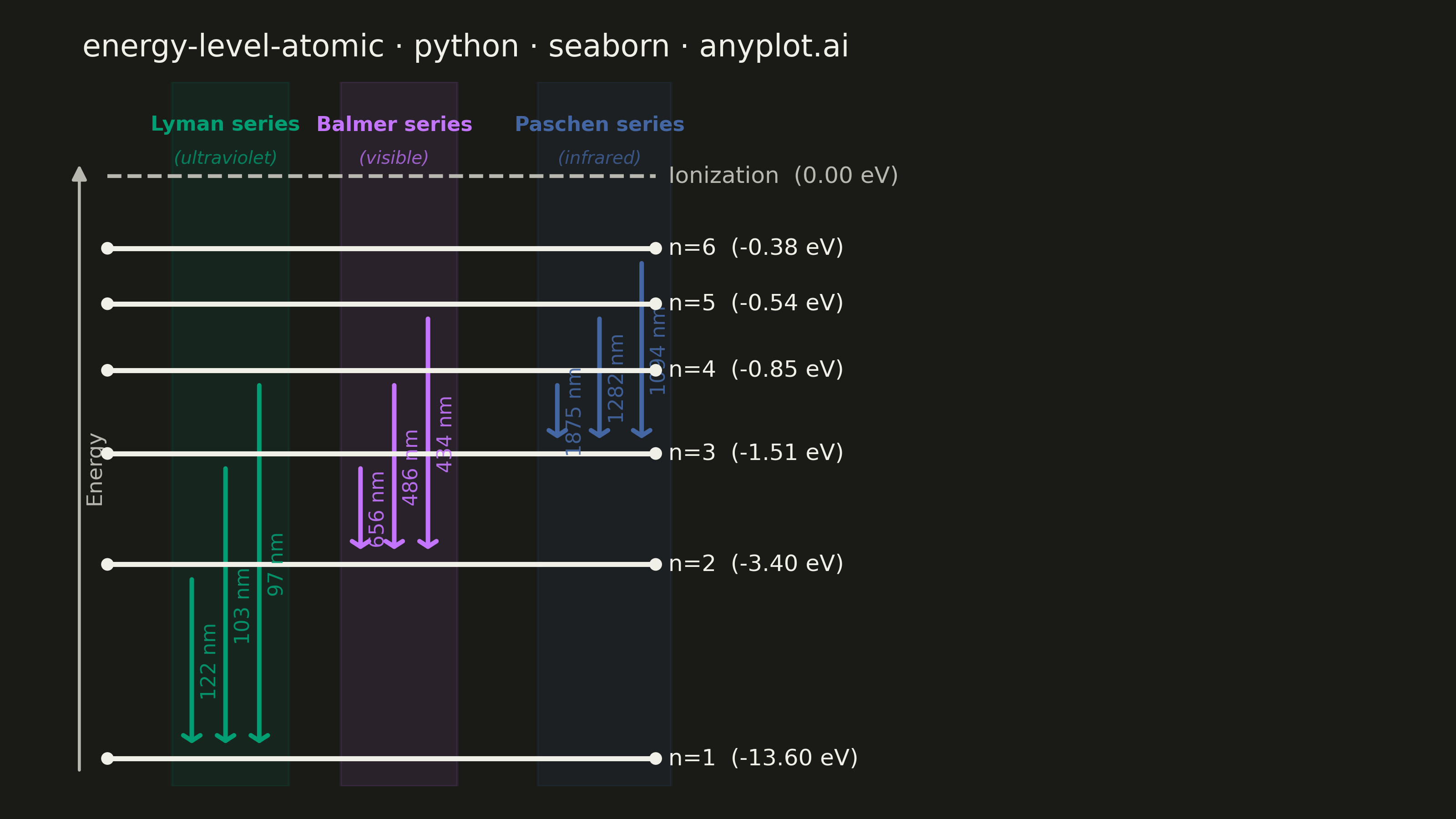Image resolution: width=1456 pixels, height=819 pixels.
Task: Select the Balmer series heading
Action: tap(394, 124)
